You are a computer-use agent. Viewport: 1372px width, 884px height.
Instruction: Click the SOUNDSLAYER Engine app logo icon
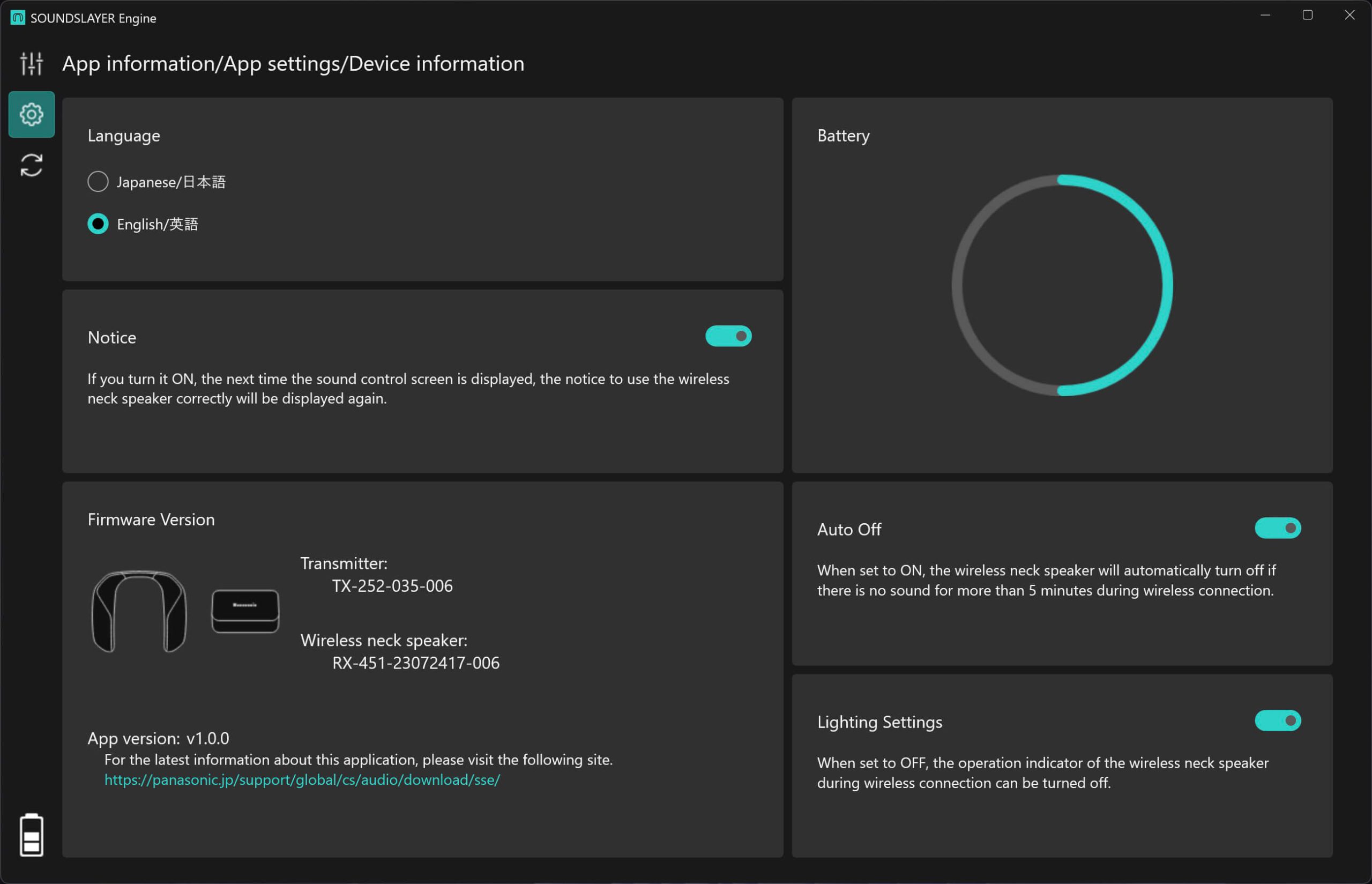pyautogui.click(x=18, y=18)
